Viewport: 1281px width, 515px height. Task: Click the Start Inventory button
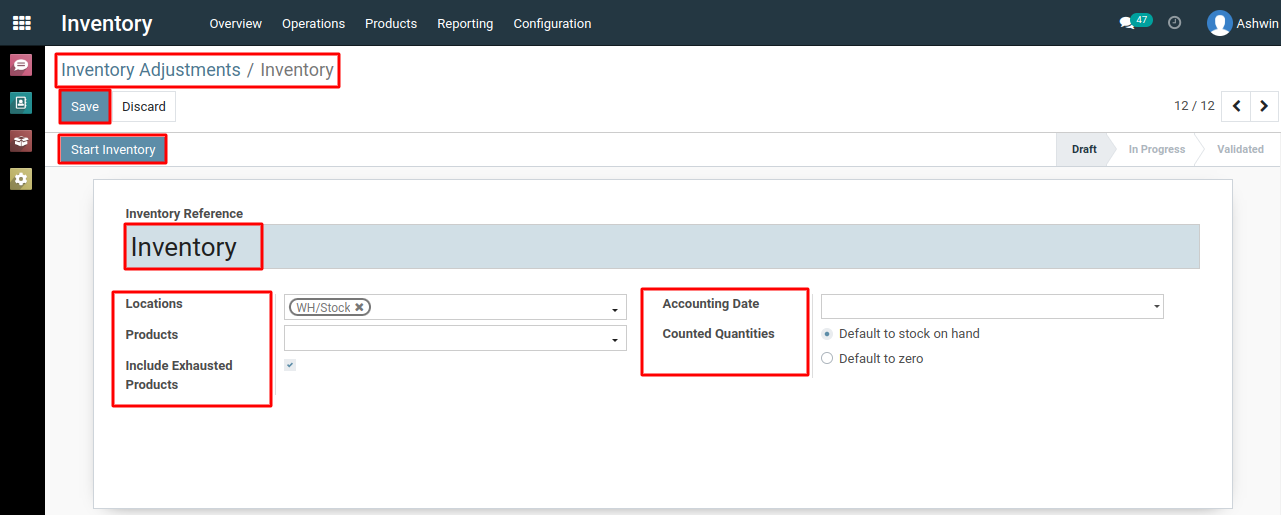point(113,150)
